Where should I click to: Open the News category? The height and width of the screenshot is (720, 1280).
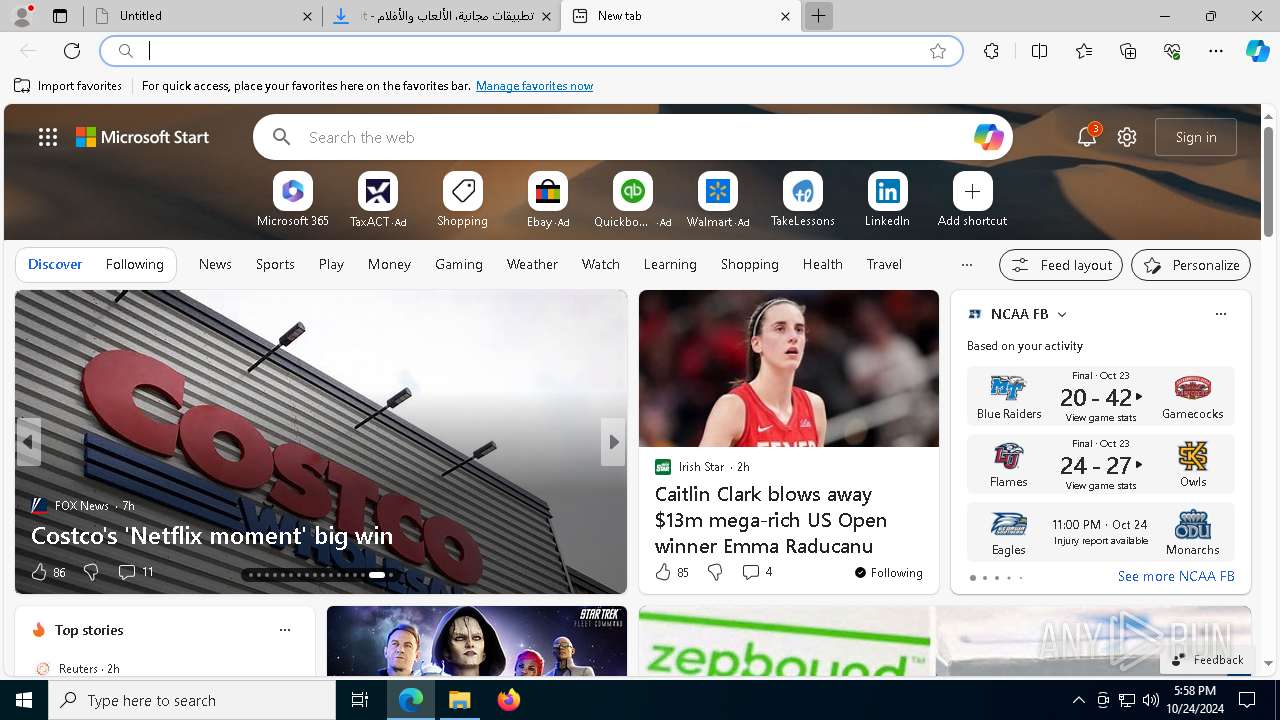coord(215,265)
